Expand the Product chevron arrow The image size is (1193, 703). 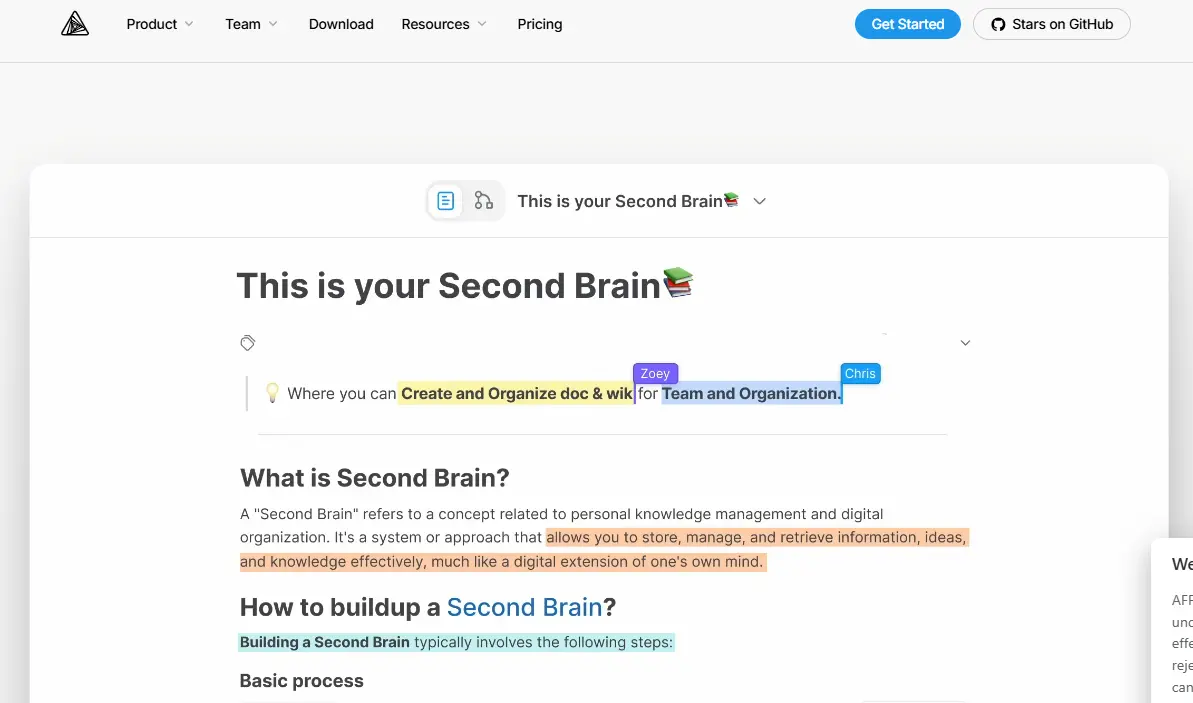point(189,24)
